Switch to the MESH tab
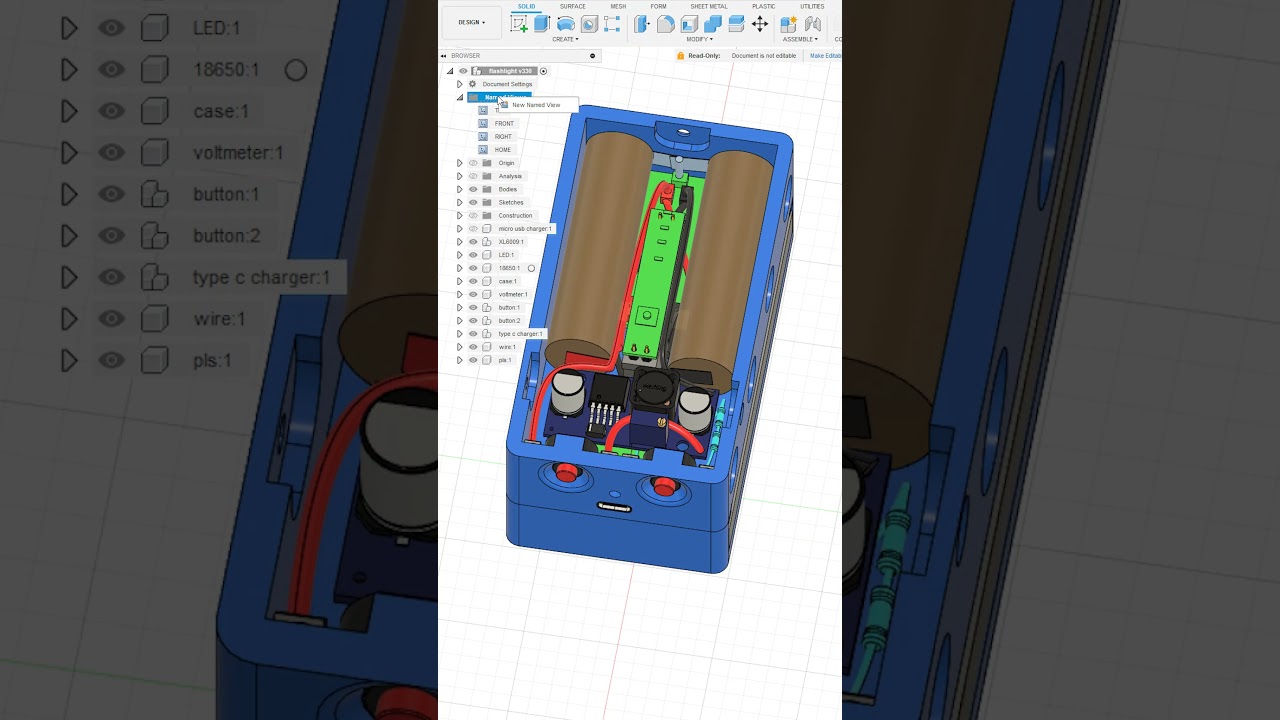The width and height of the screenshot is (1280, 720). [x=618, y=6]
